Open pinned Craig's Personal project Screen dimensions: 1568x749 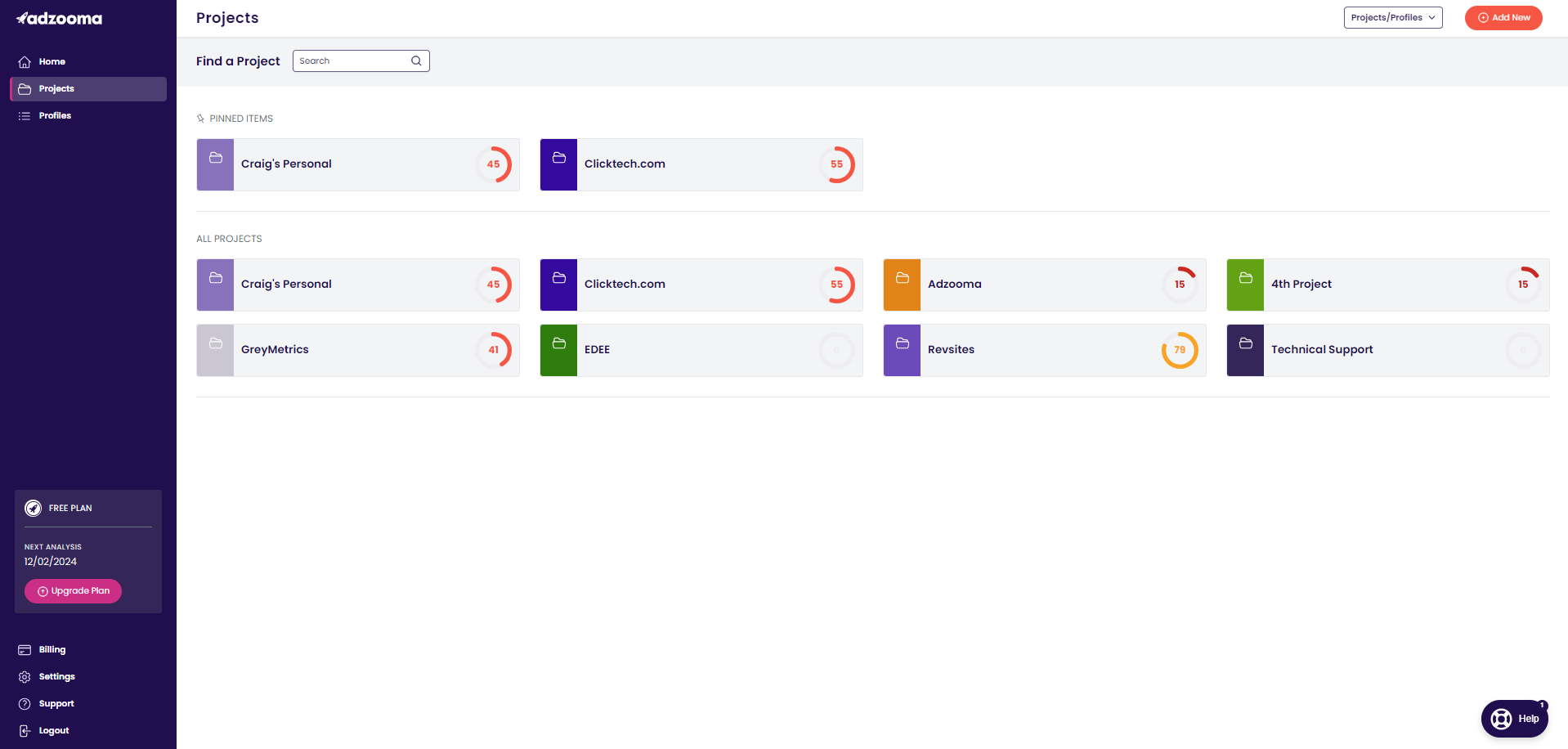tap(358, 164)
